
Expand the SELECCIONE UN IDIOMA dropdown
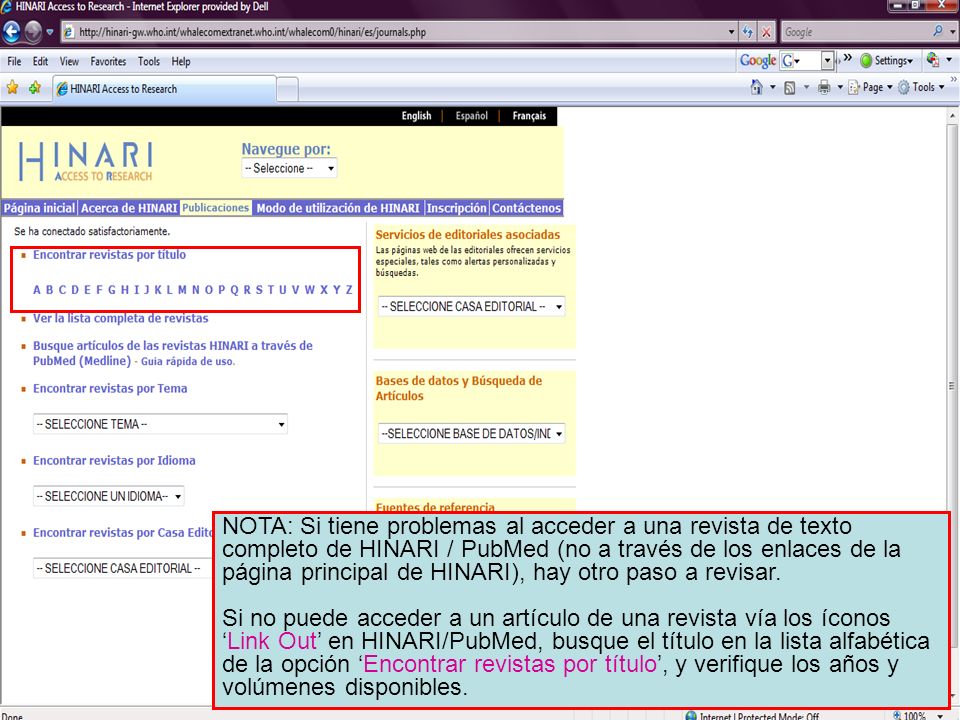(108, 496)
